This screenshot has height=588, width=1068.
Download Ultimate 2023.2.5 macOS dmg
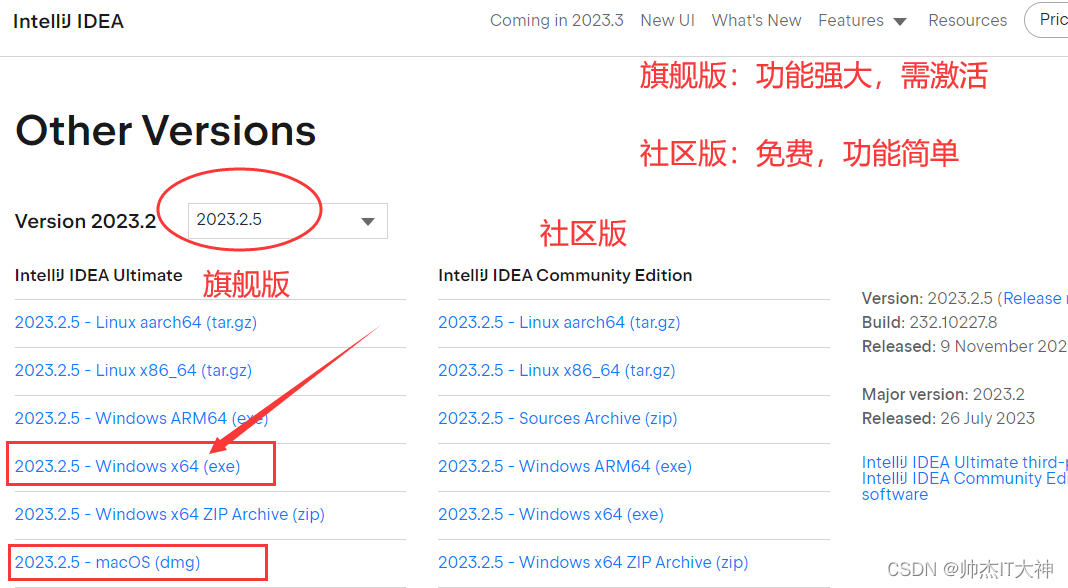coord(108,562)
